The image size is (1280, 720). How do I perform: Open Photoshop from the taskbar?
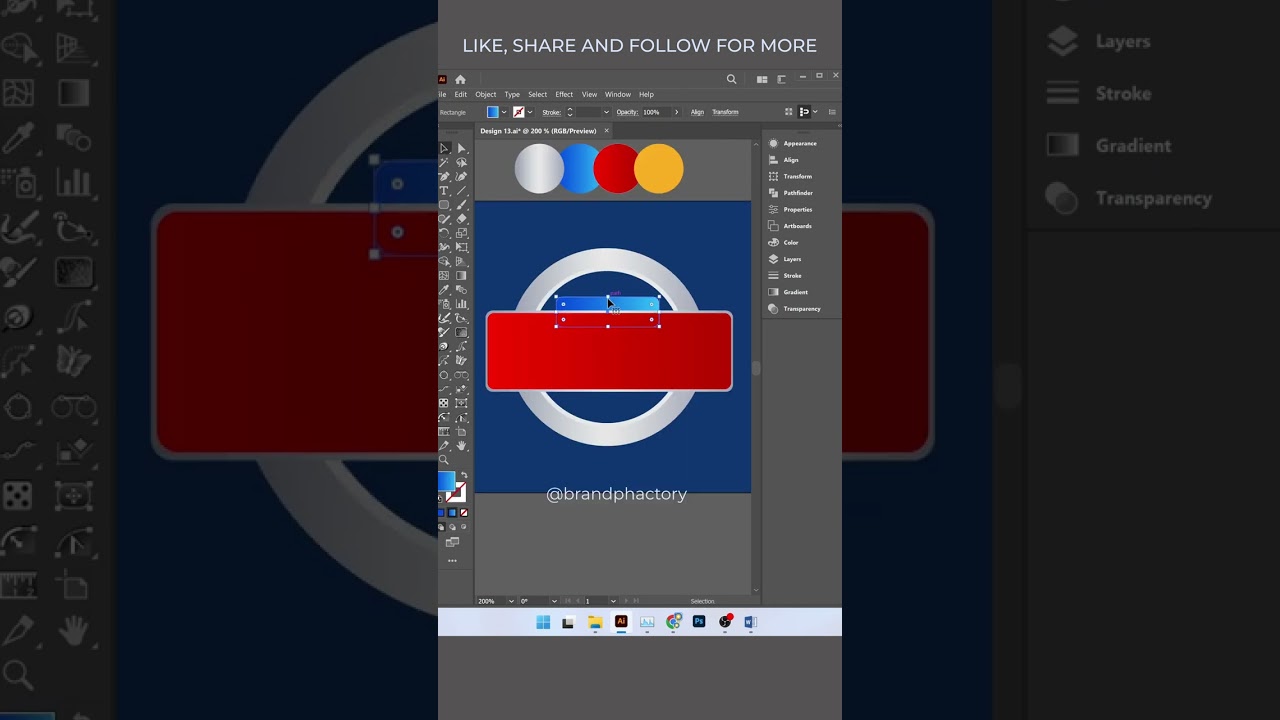point(699,622)
